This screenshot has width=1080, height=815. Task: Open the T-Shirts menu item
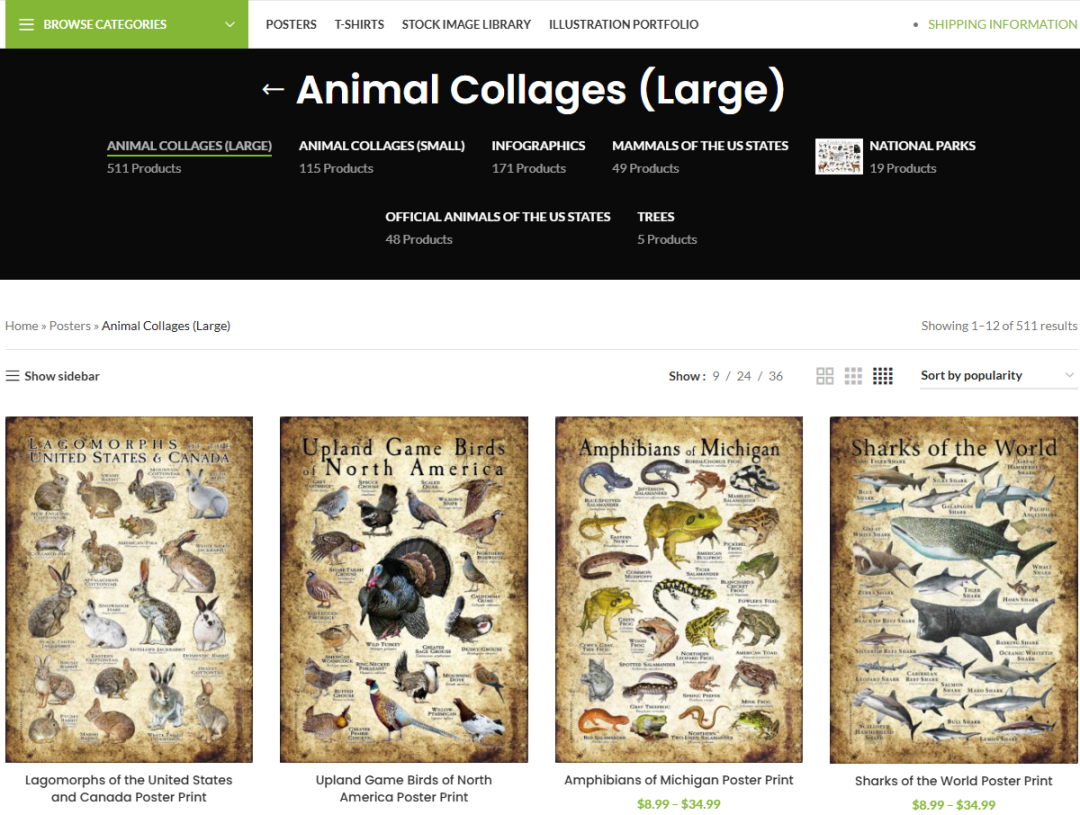(x=359, y=24)
